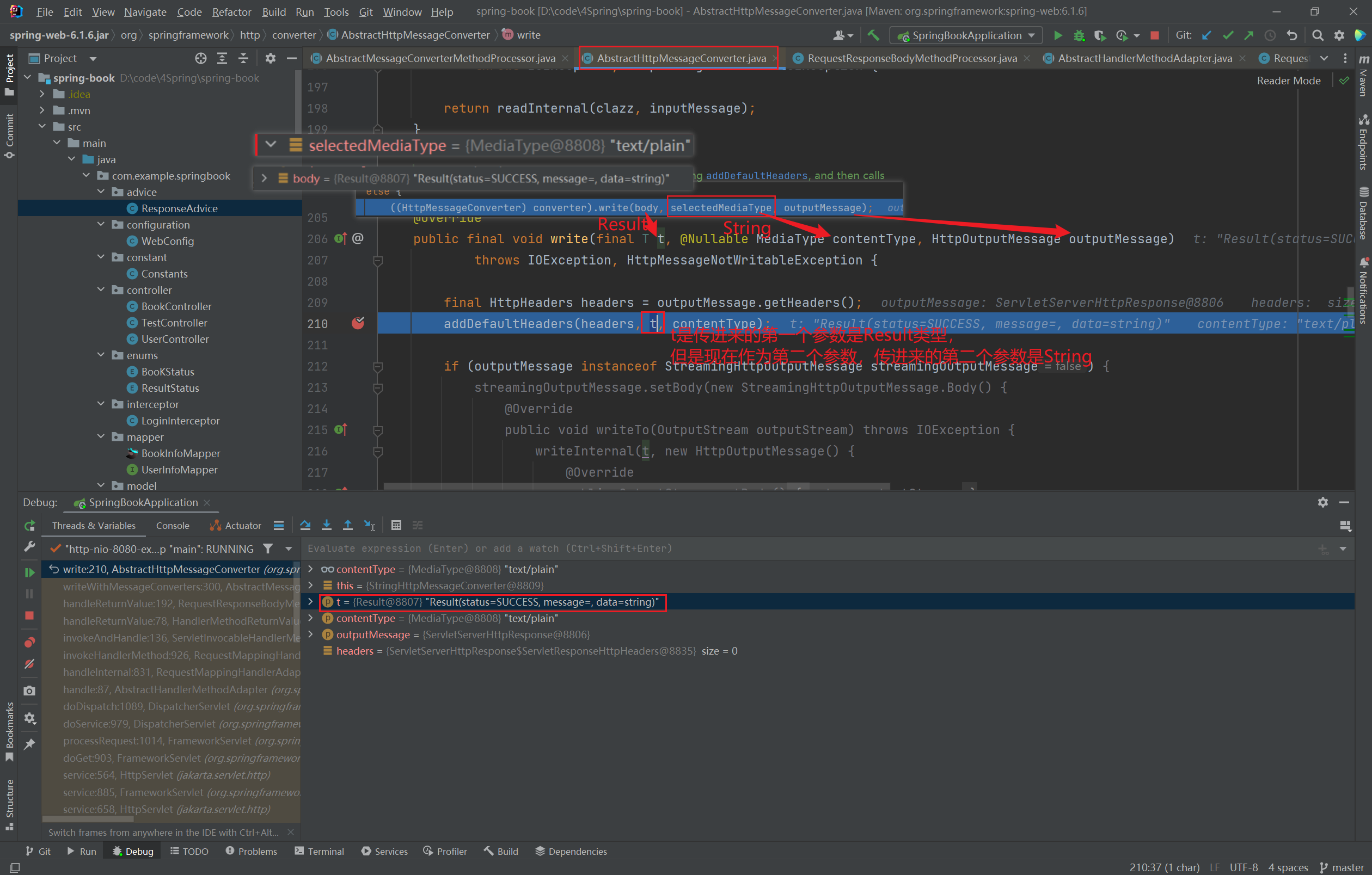
Task: Stop the running application in the toolbar
Action: [x=1154, y=35]
